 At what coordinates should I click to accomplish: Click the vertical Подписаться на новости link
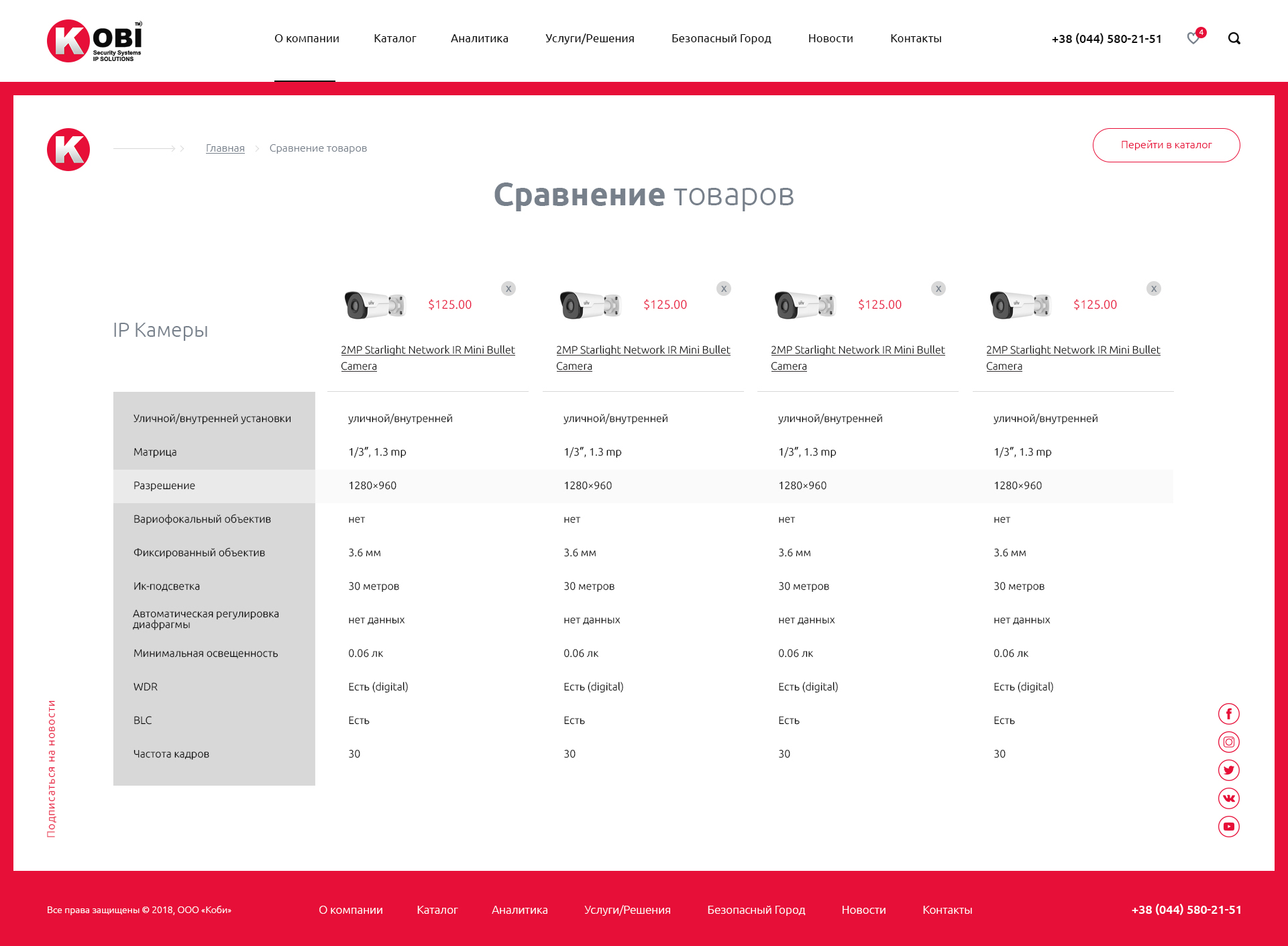click(51, 769)
